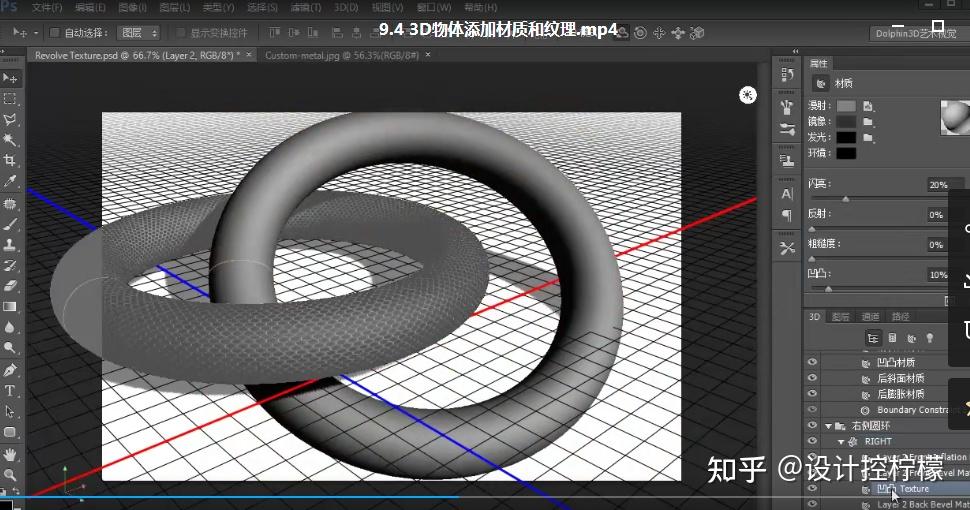
Task: Select the Rectangular Marquee tool
Action: pos(10,99)
